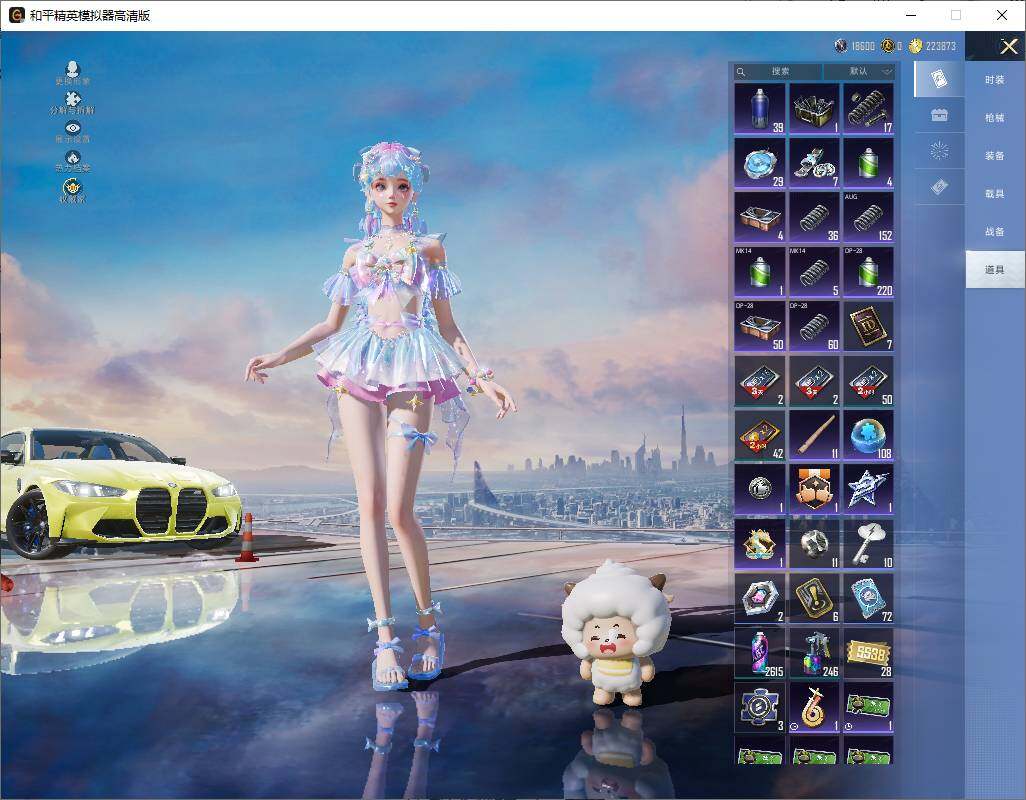Viewport: 1026px width, 800px height.
Task: Select the card sub-category tab icon
Action: [x=939, y=79]
